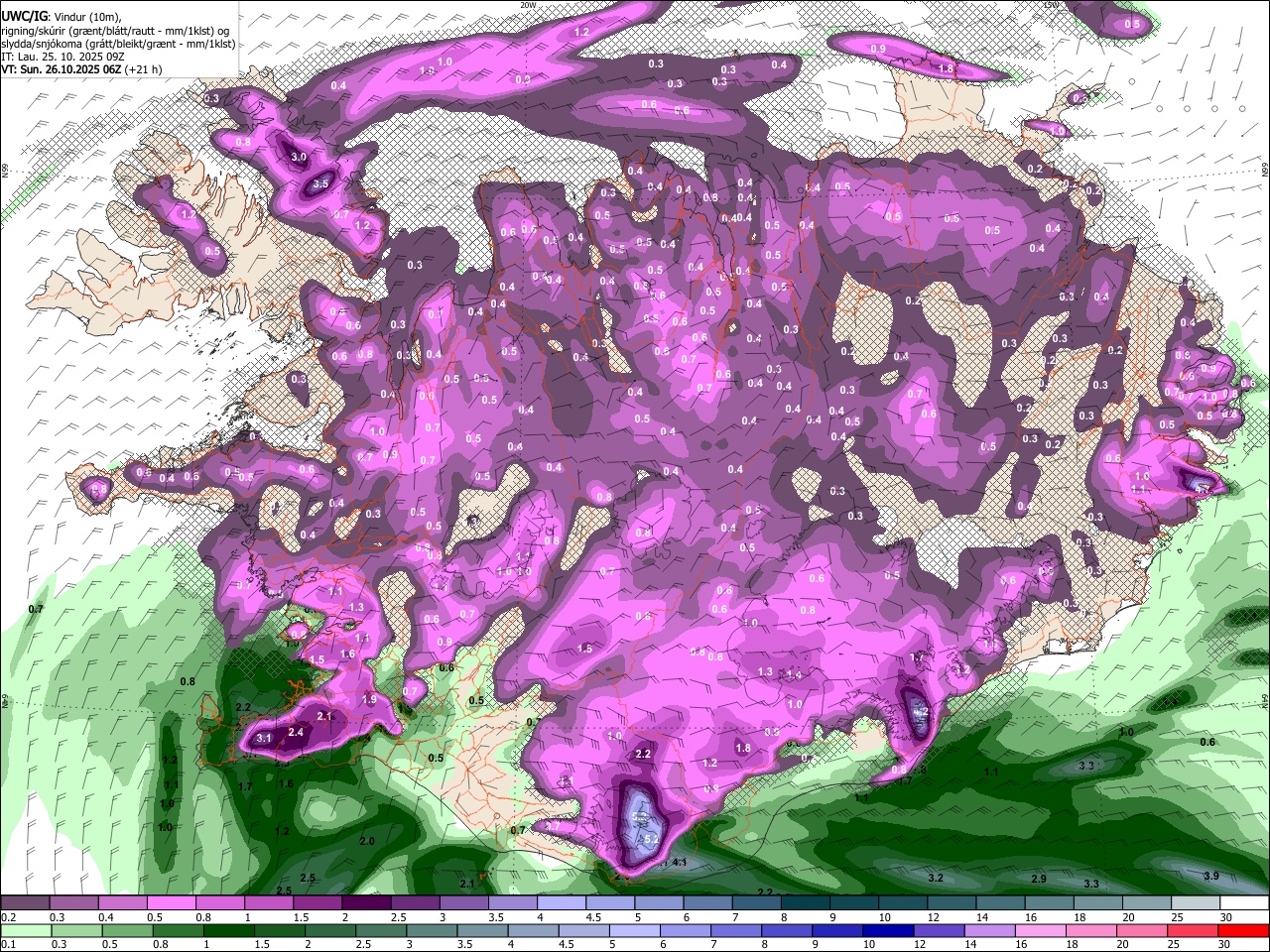Pick the white swatch after 30 in snow legend
Viewport: 1270px width, 952px height.
tap(1244, 903)
